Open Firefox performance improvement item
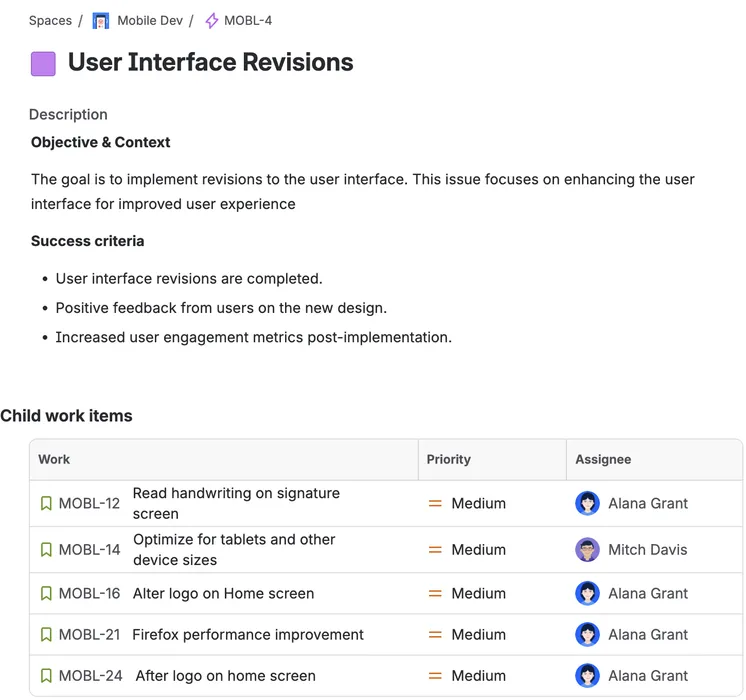The image size is (746, 700). click(248, 635)
